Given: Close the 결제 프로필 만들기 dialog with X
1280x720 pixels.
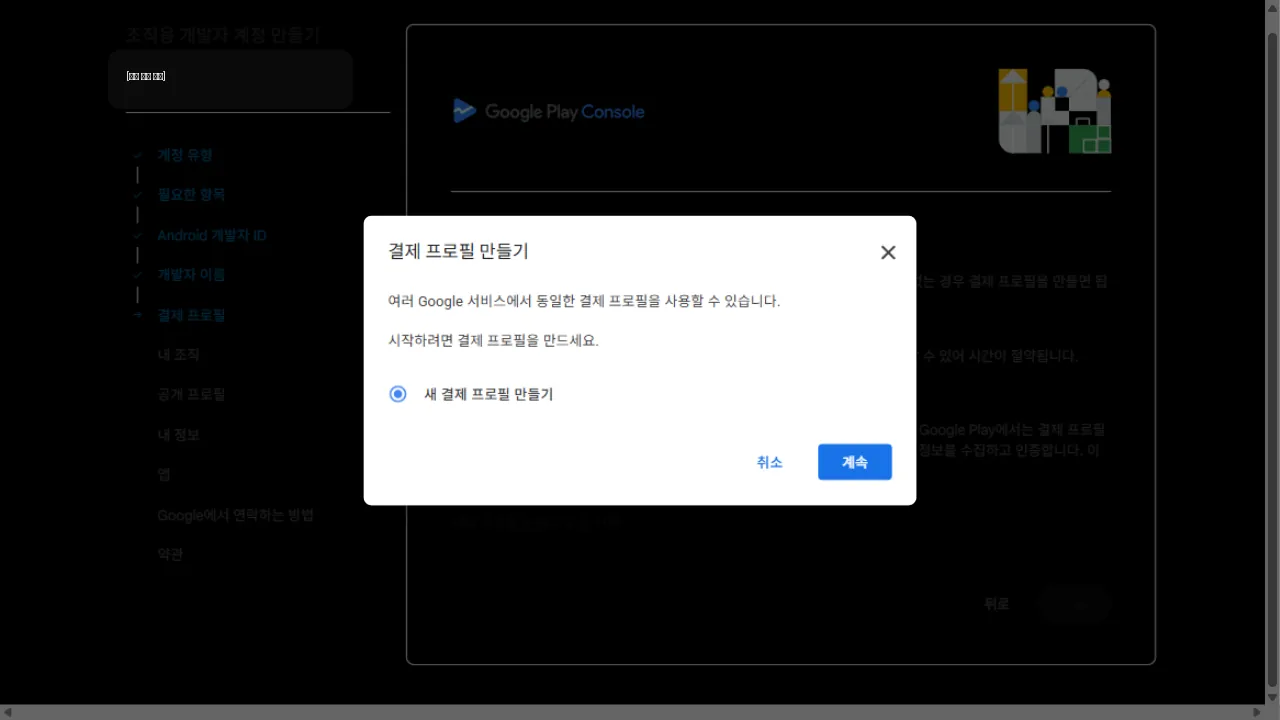Looking at the screenshot, I should pos(888,252).
